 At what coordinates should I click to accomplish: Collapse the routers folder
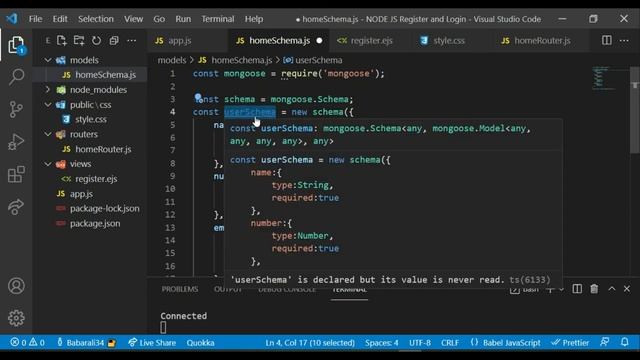point(48,134)
